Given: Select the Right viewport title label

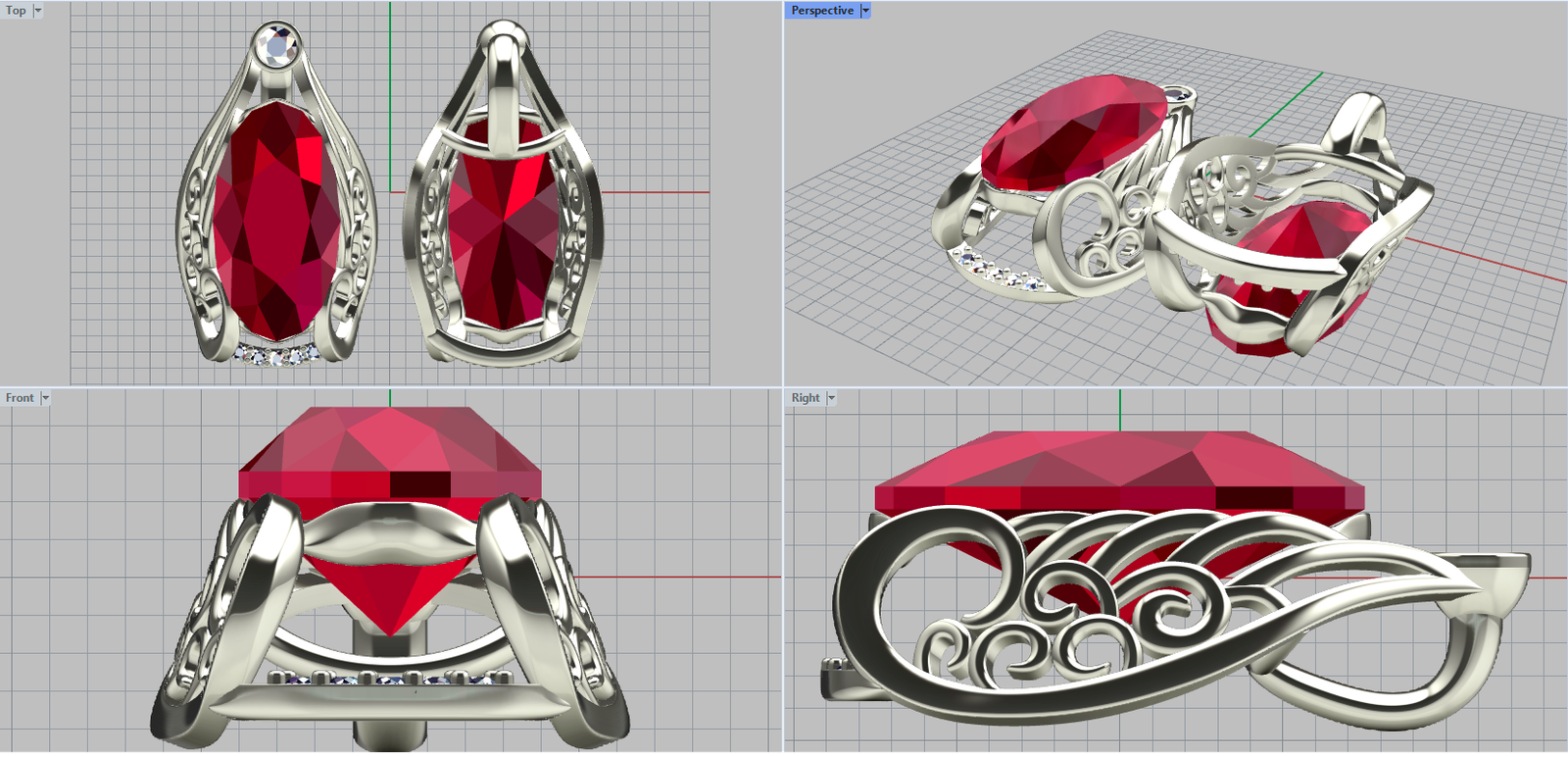Looking at the screenshot, I should 806,398.
